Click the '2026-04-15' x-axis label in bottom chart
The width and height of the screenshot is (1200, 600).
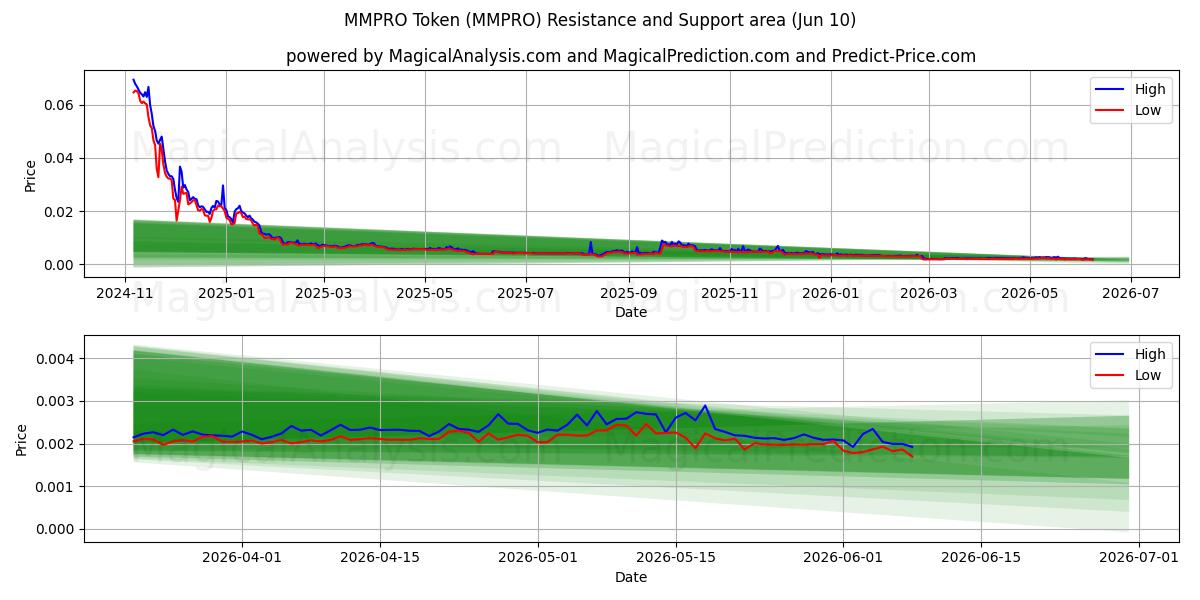pos(380,558)
